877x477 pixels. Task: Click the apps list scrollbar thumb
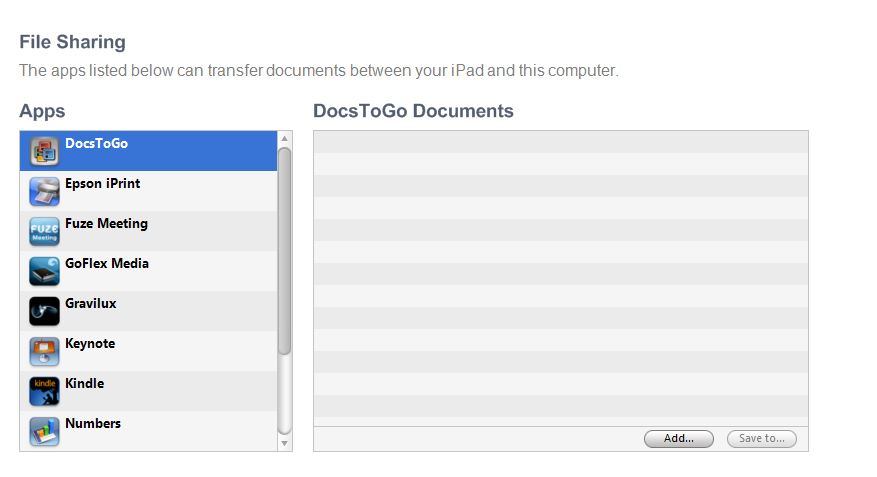pos(284,251)
